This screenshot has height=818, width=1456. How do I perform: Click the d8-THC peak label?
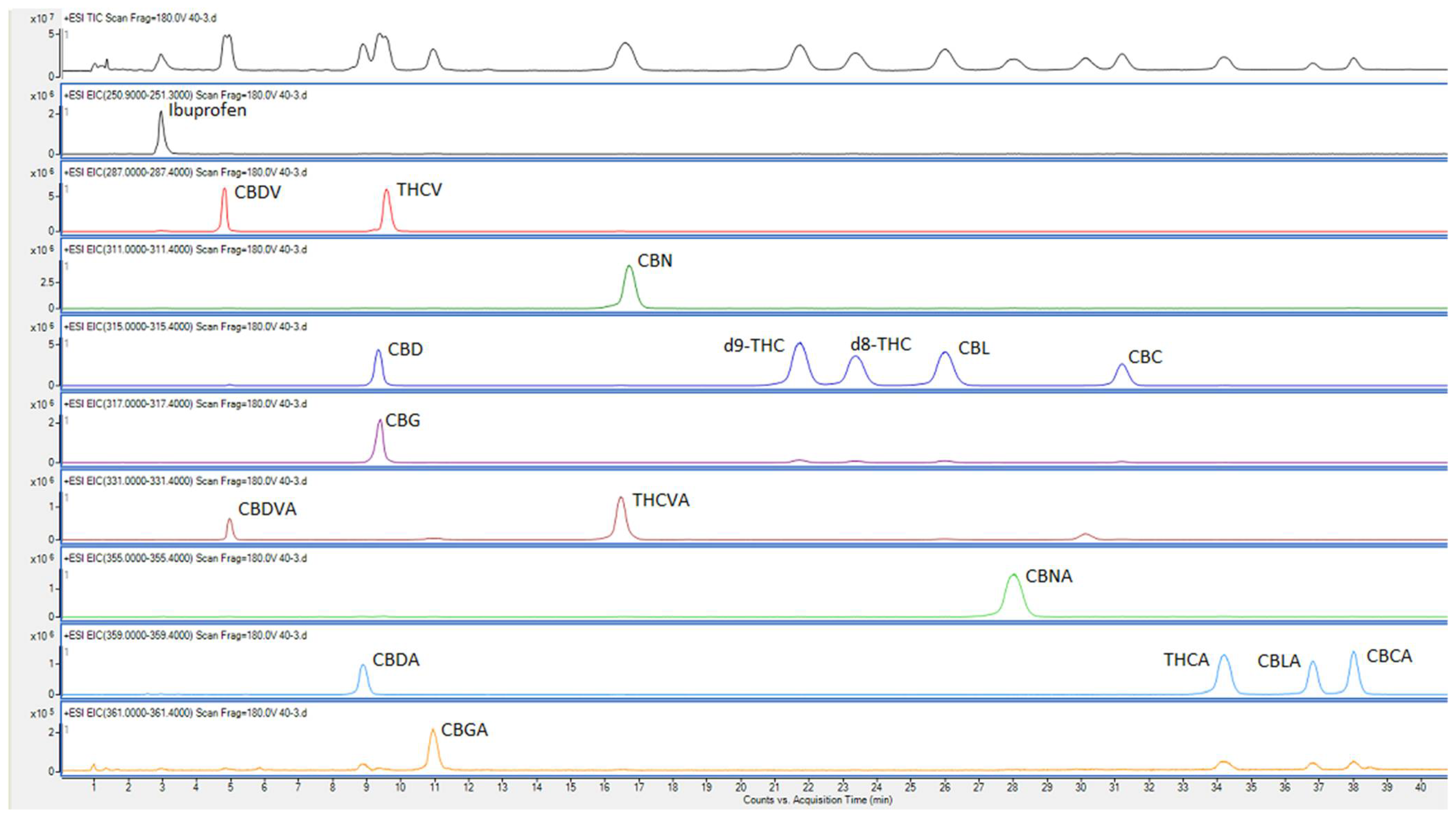[x=880, y=344]
